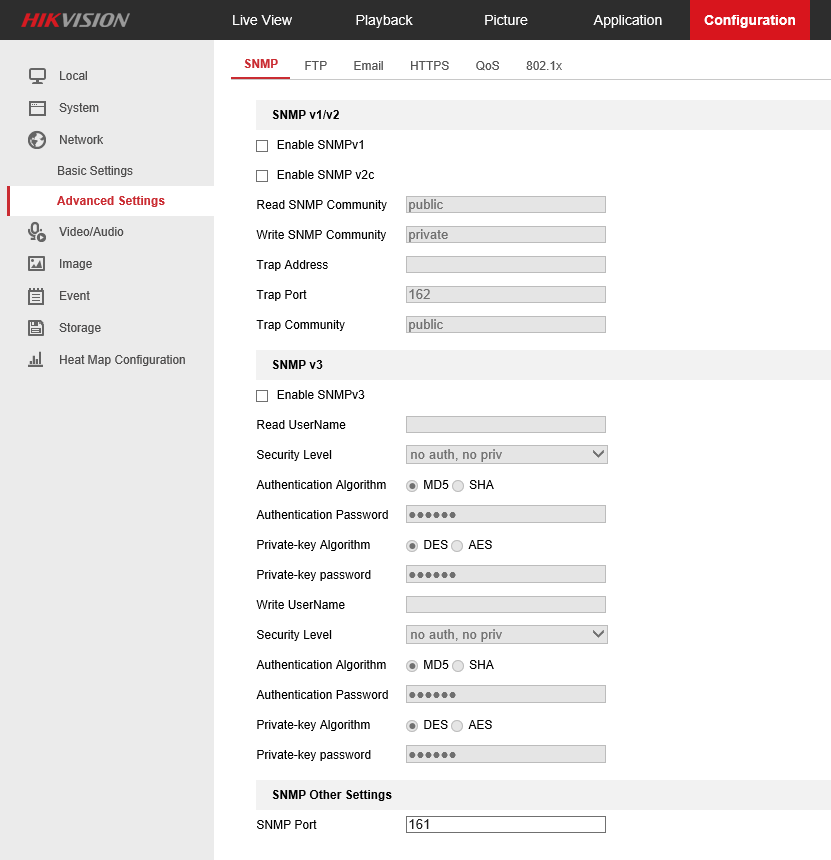The height and width of the screenshot is (860, 831).
Task: Click the Local monitor icon in sidebar
Action: (37, 76)
